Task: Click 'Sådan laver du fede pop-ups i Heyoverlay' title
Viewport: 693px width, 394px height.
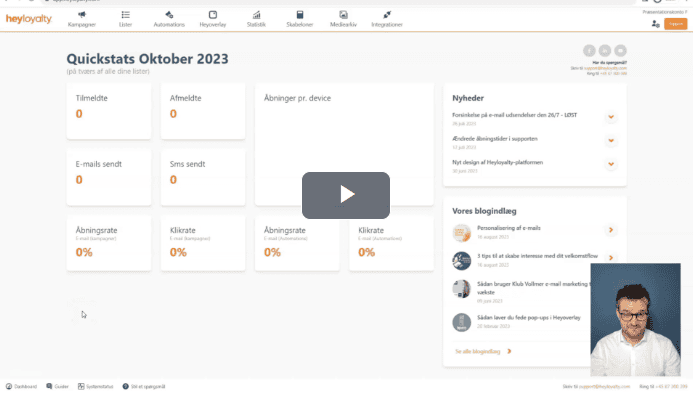Action: pyautogui.click(x=529, y=317)
